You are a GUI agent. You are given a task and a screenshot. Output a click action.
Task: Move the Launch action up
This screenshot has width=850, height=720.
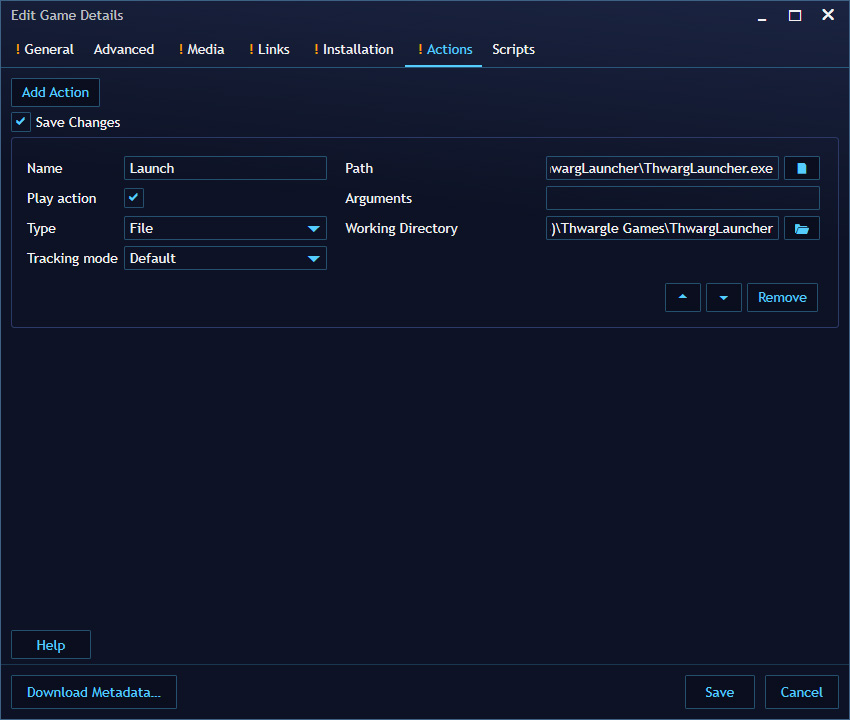tap(683, 297)
